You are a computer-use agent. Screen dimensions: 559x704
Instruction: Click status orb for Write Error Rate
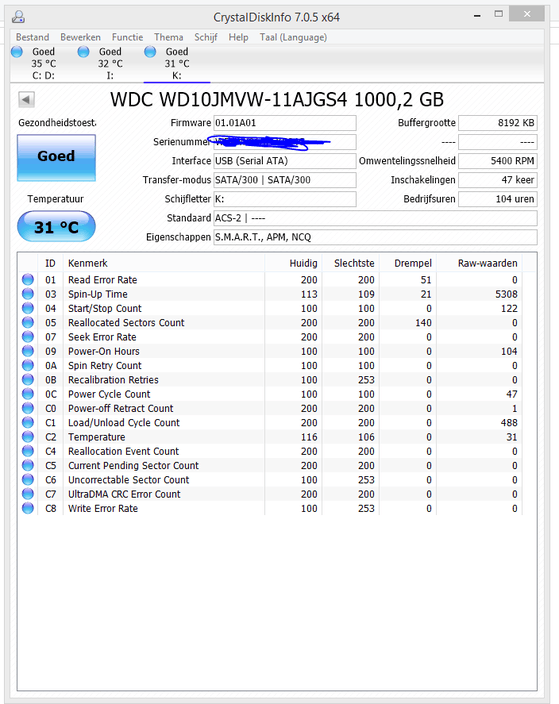point(28,508)
